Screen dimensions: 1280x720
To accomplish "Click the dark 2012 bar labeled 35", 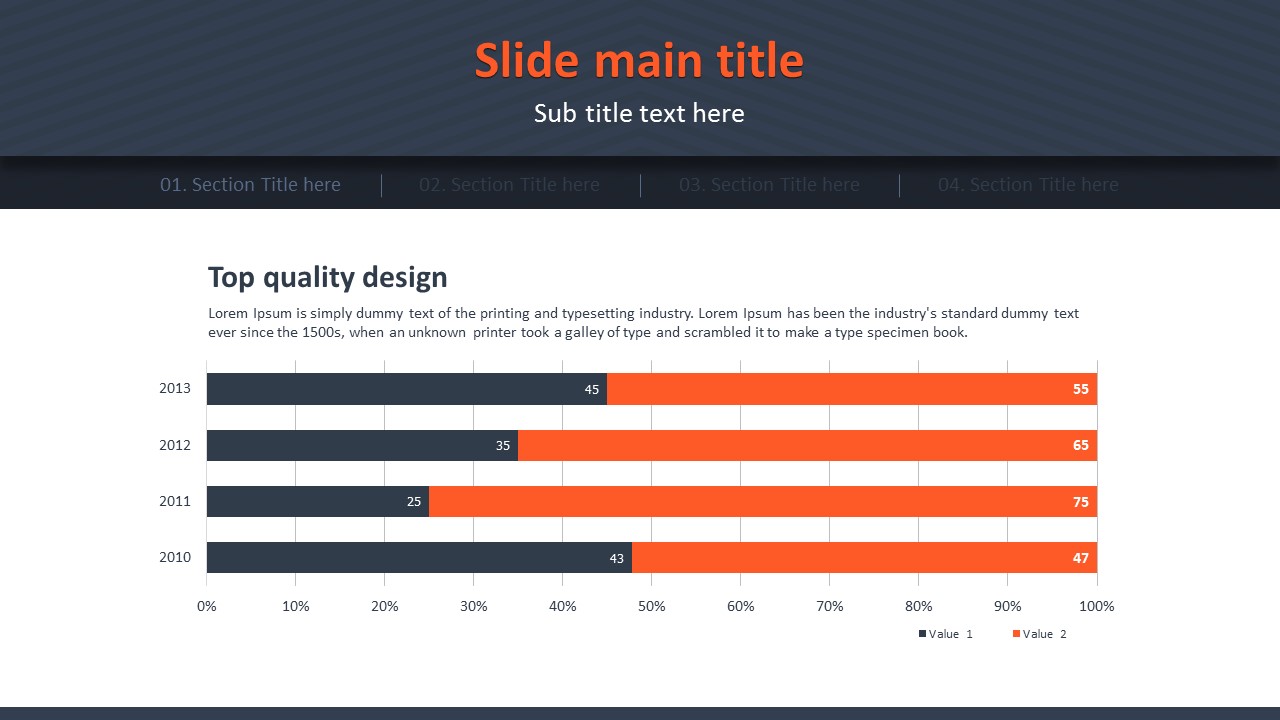I will tap(362, 445).
